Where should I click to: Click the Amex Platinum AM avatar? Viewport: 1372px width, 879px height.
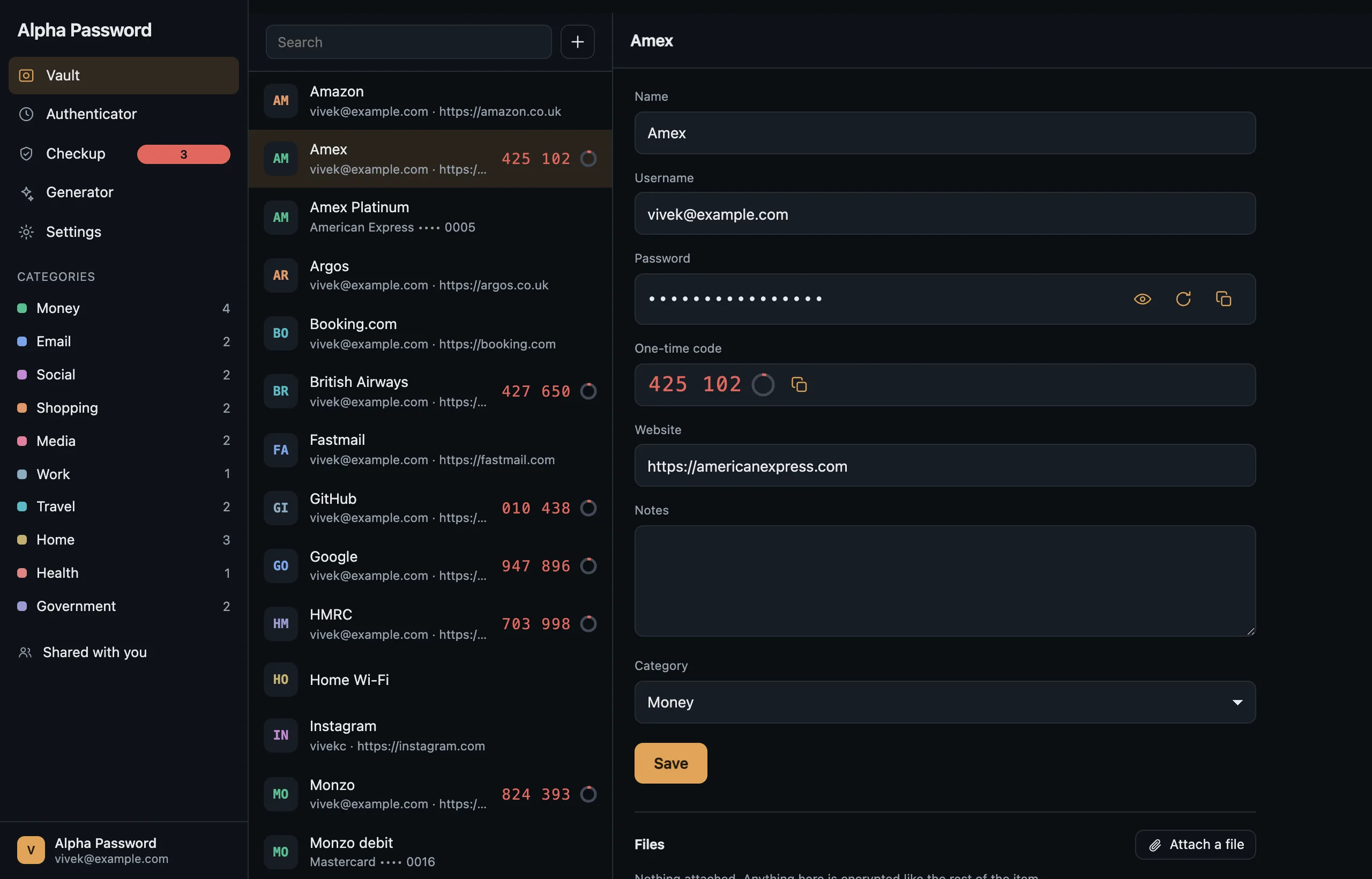coord(281,217)
